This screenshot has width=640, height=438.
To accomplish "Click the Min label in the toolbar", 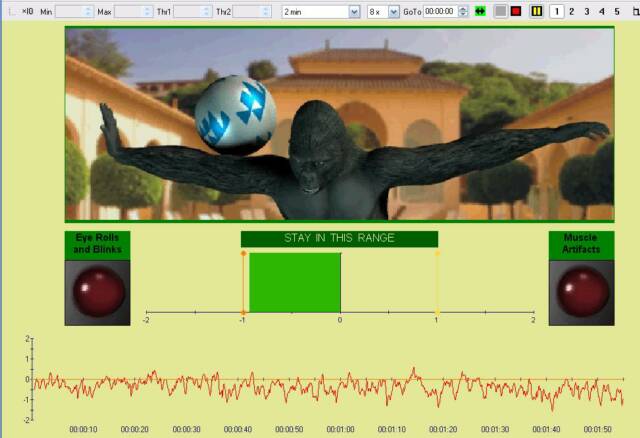I will click(46, 12).
